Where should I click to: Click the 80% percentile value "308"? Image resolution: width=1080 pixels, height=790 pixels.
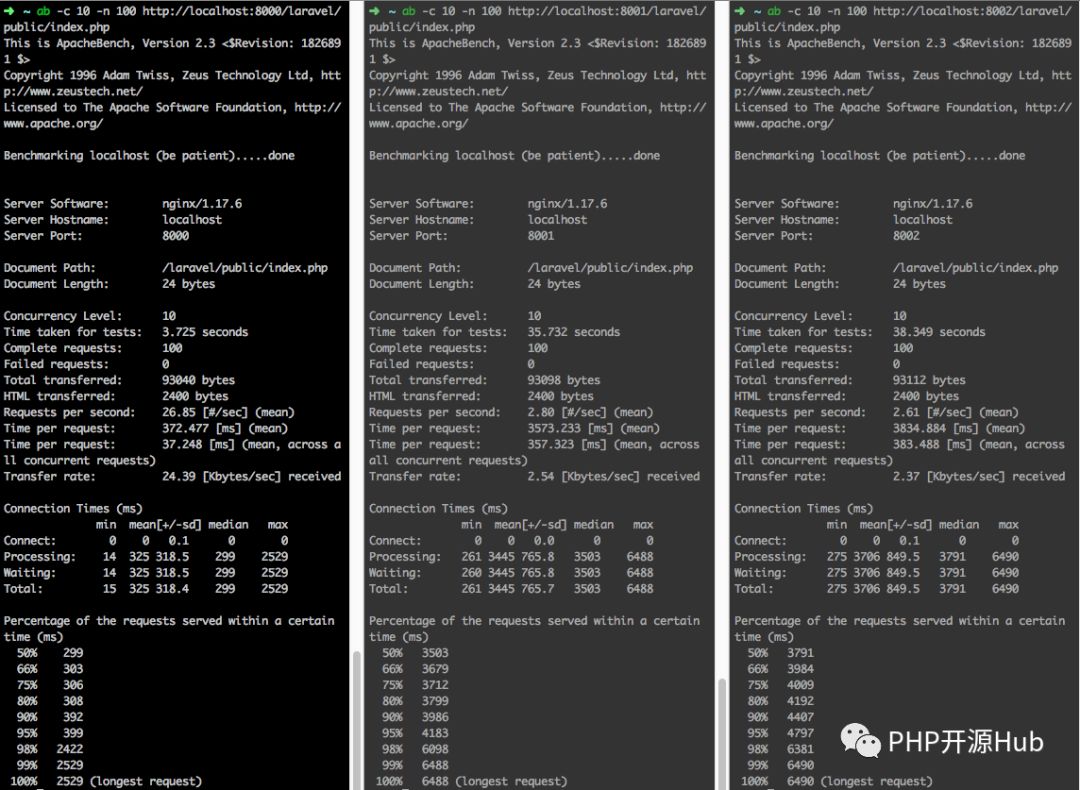point(73,701)
